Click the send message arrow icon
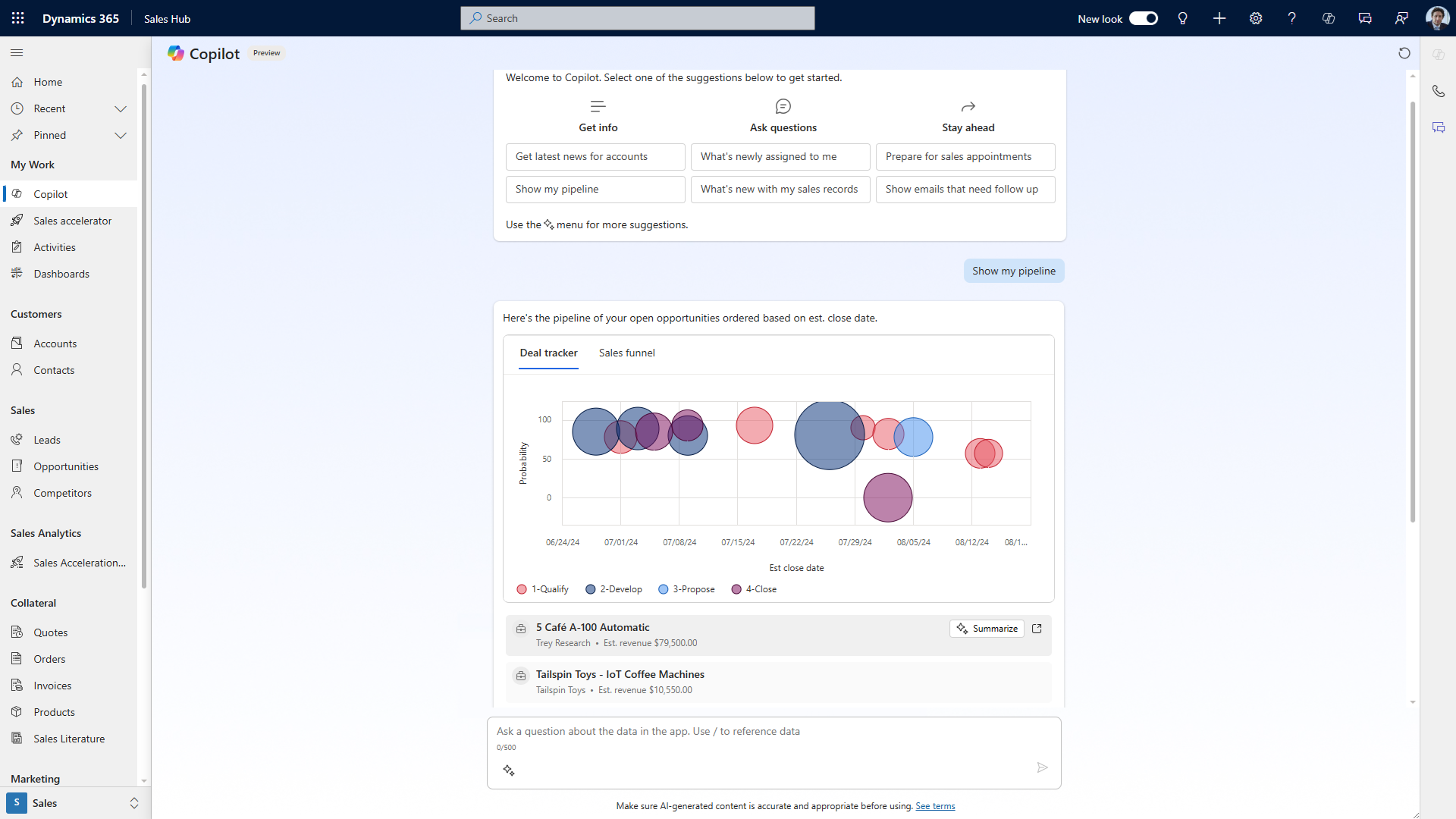The image size is (1456, 819). 1042,767
